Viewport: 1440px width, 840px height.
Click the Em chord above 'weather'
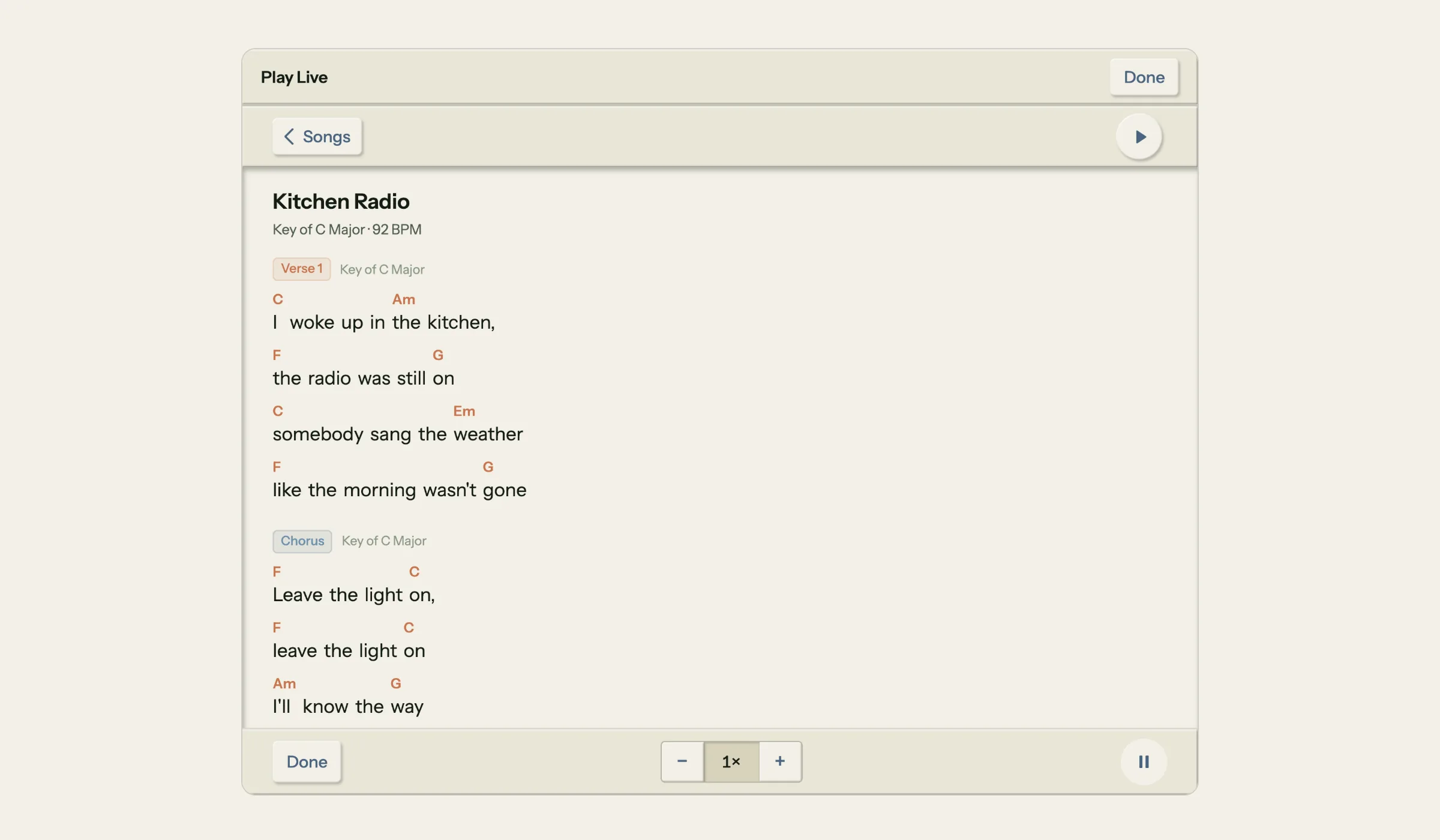464,412
